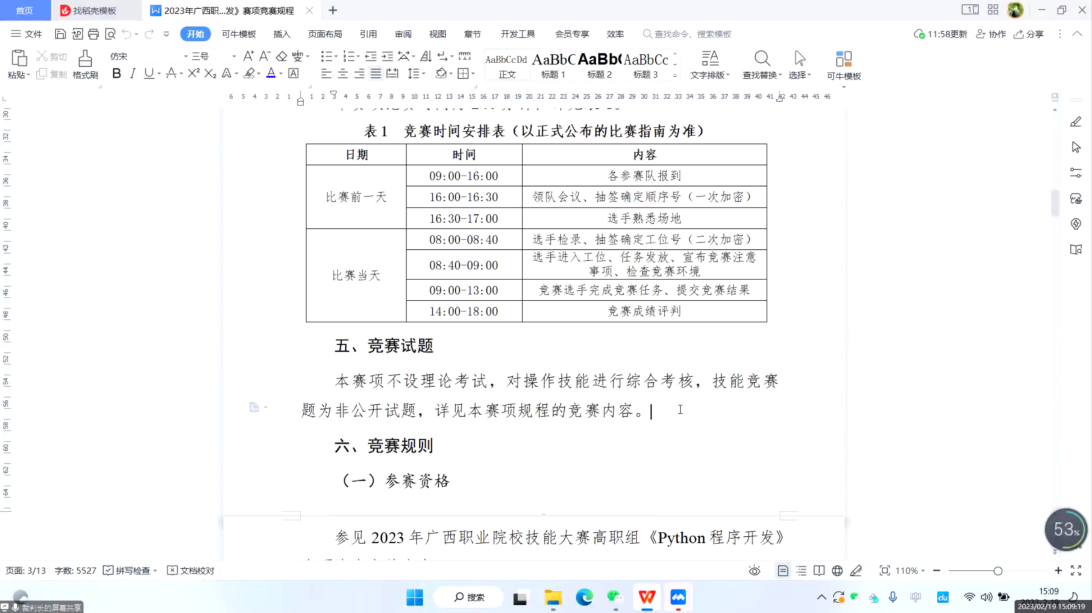Enable eye protection mode in status bar
The image size is (1092, 613).
click(x=754, y=571)
